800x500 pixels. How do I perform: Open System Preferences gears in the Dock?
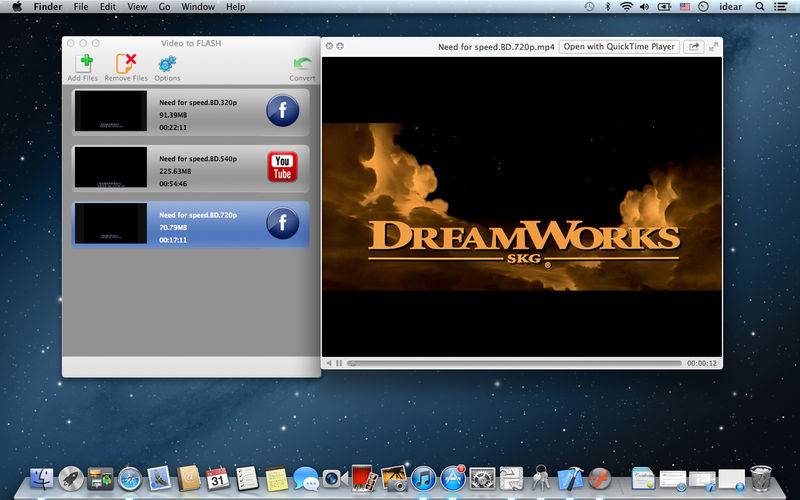[482, 479]
